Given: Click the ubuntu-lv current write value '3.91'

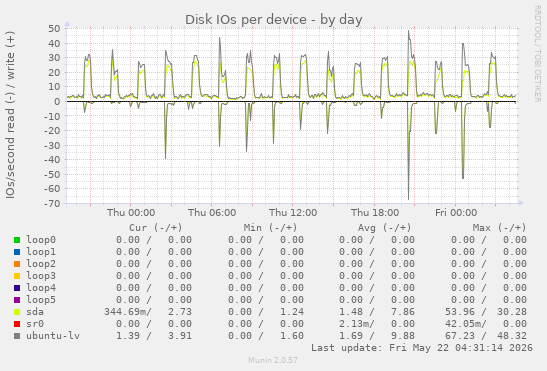Looking at the screenshot, I should [180, 336].
